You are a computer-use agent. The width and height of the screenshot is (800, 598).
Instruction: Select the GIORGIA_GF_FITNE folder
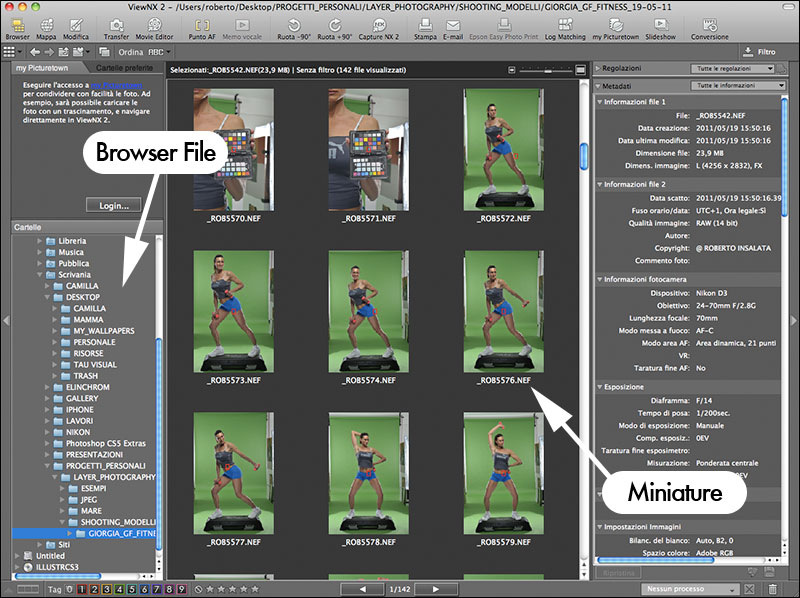[x=121, y=533]
